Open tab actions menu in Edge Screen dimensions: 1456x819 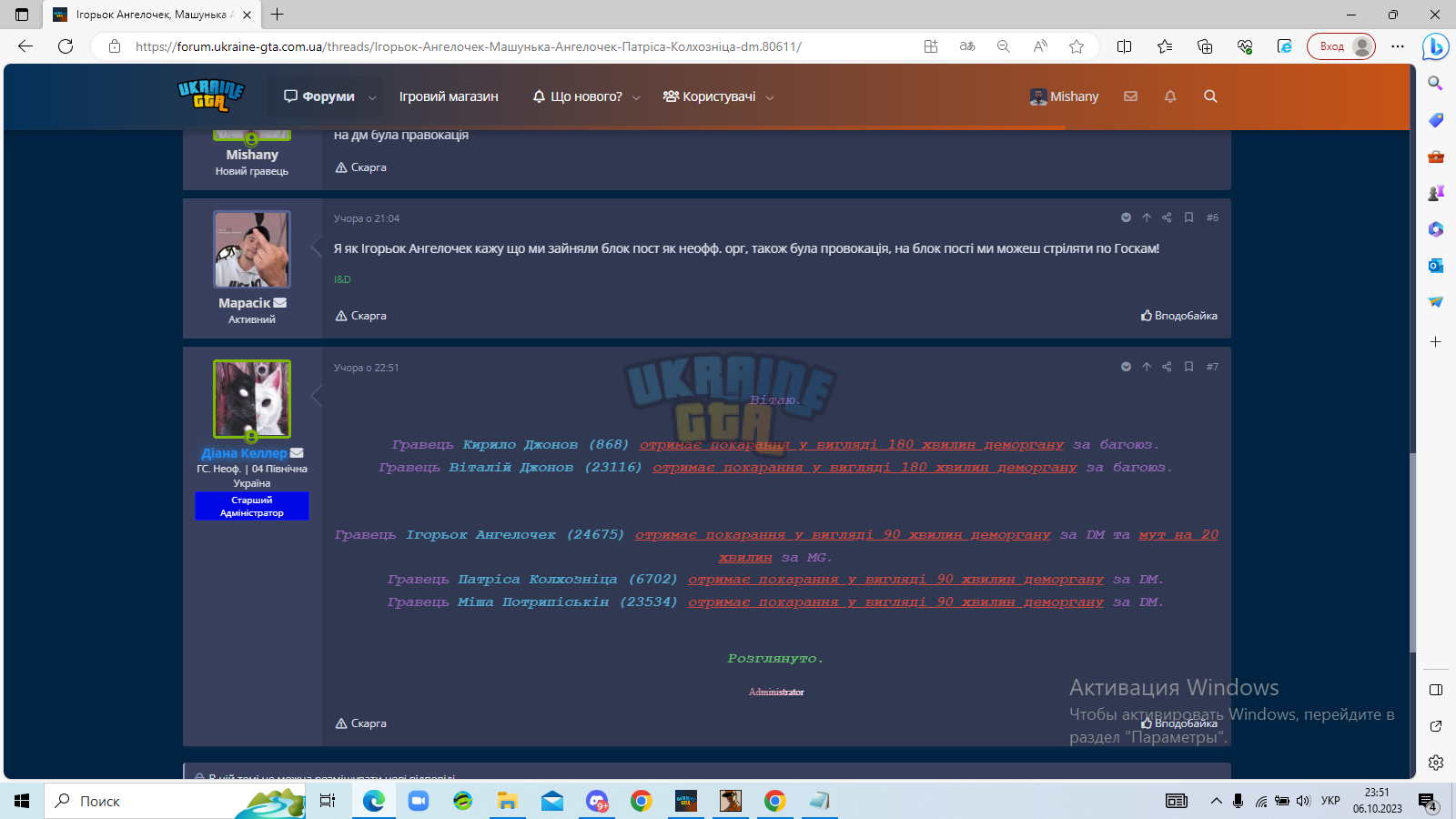click(x=22, y=15)
